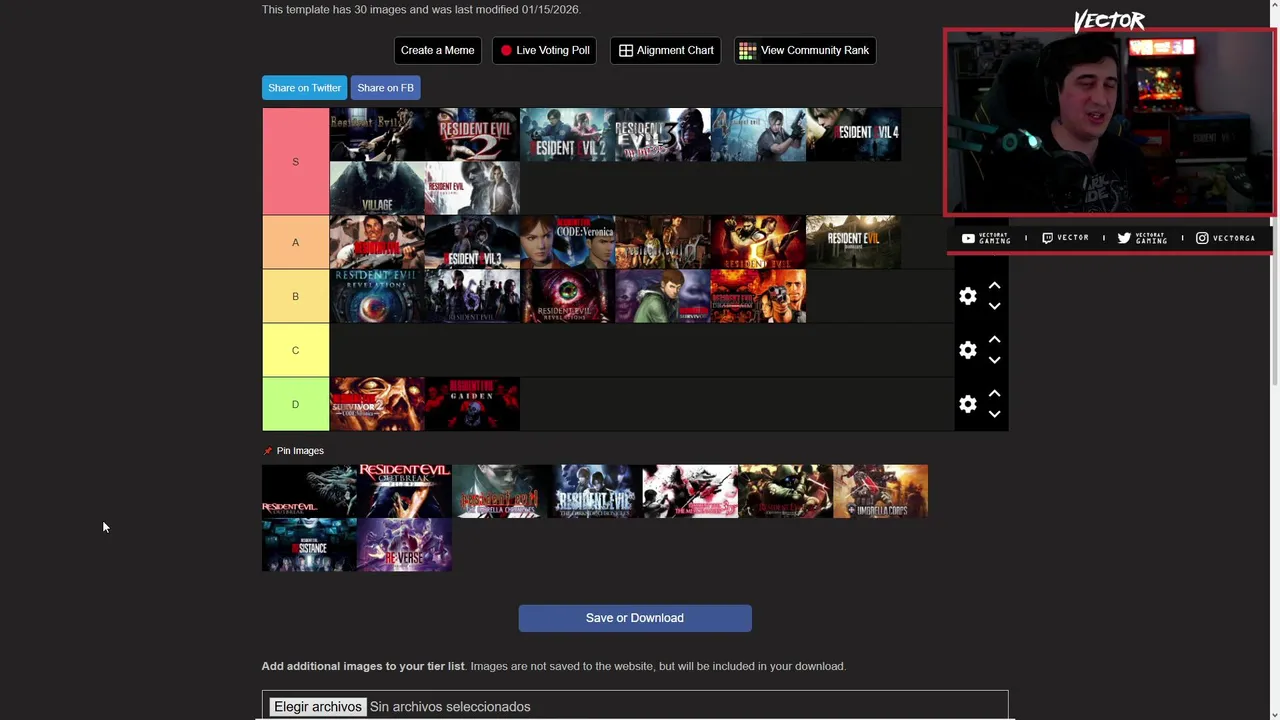1280x720 pixels.
Task: Select The Mercenaries 3D thumbnail
Action: click(690, 491)
